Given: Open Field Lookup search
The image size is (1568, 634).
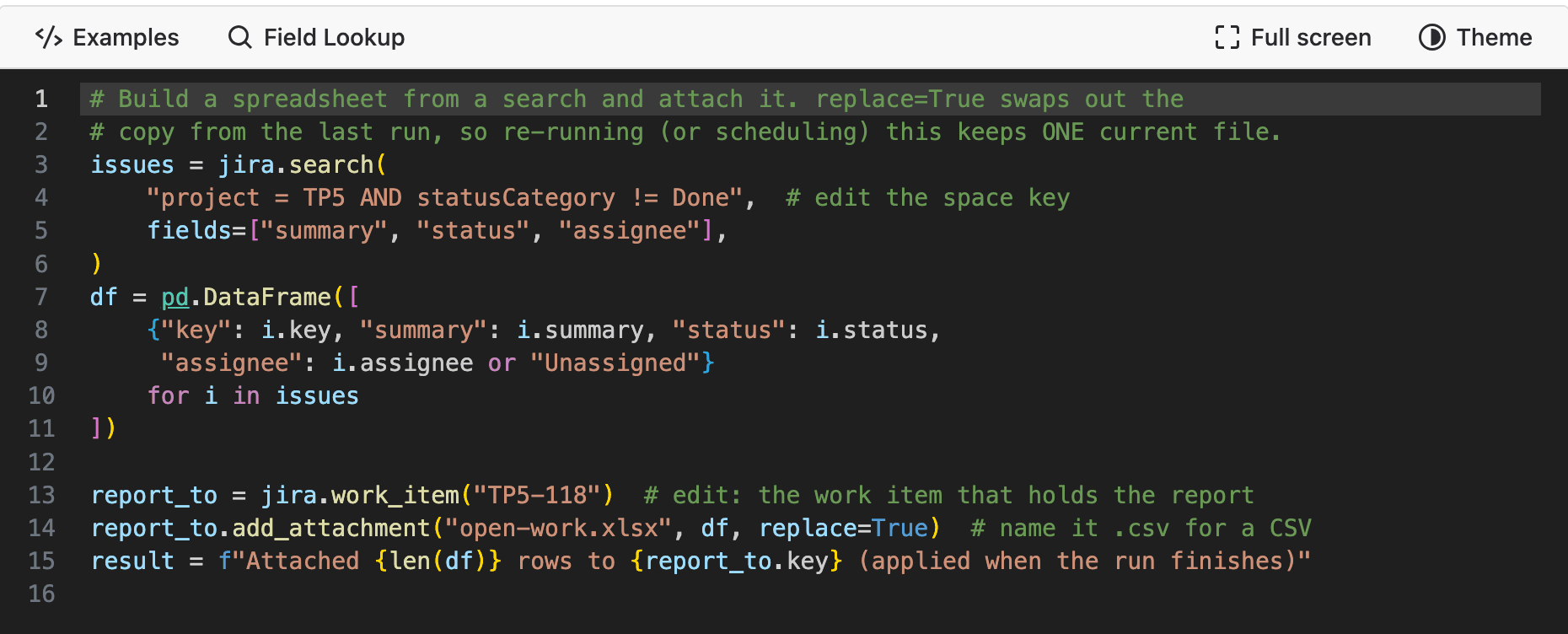Looking at the screenshot, I should (x=316, y=37).
